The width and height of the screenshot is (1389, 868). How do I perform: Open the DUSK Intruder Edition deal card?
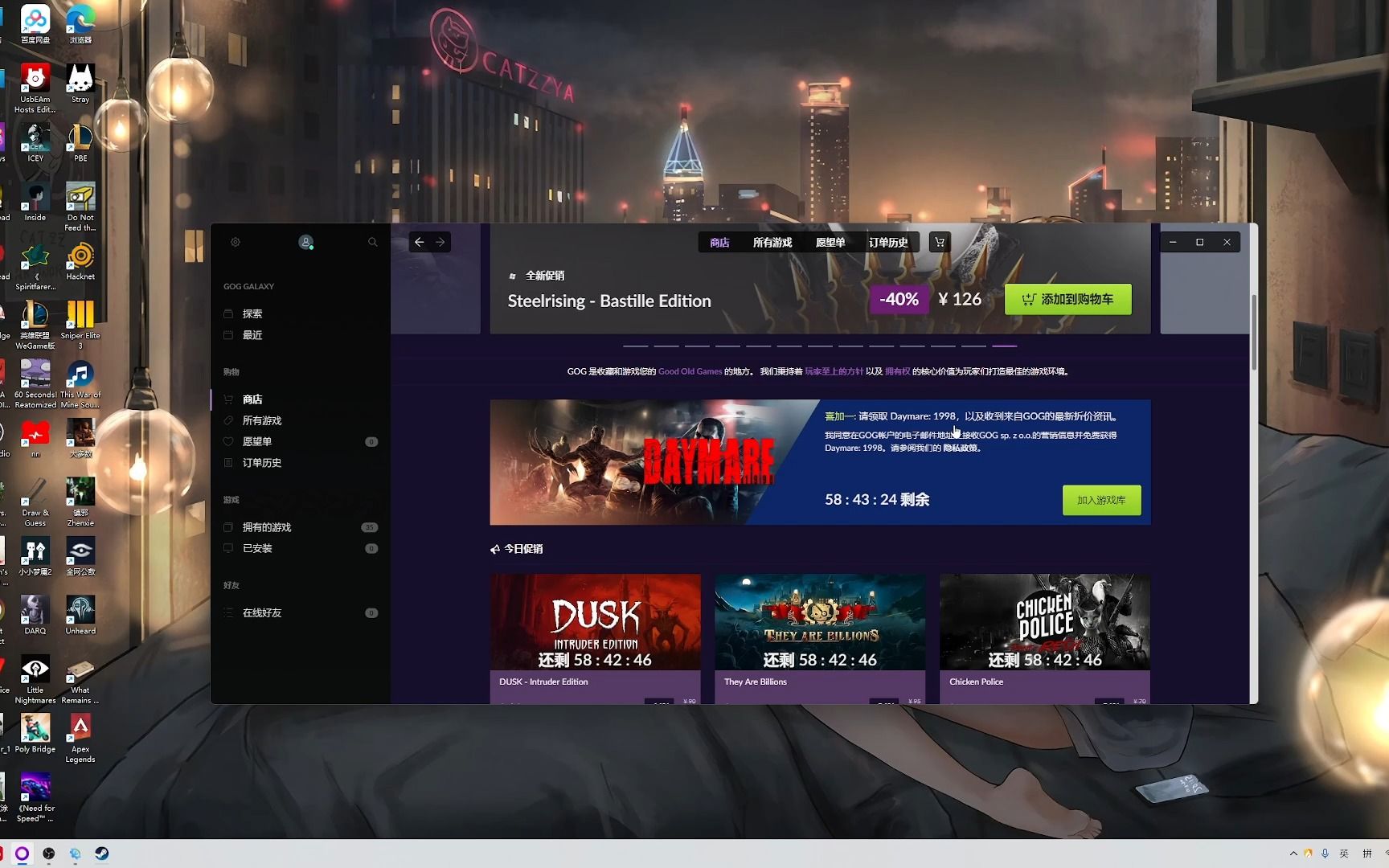(596, 638)
